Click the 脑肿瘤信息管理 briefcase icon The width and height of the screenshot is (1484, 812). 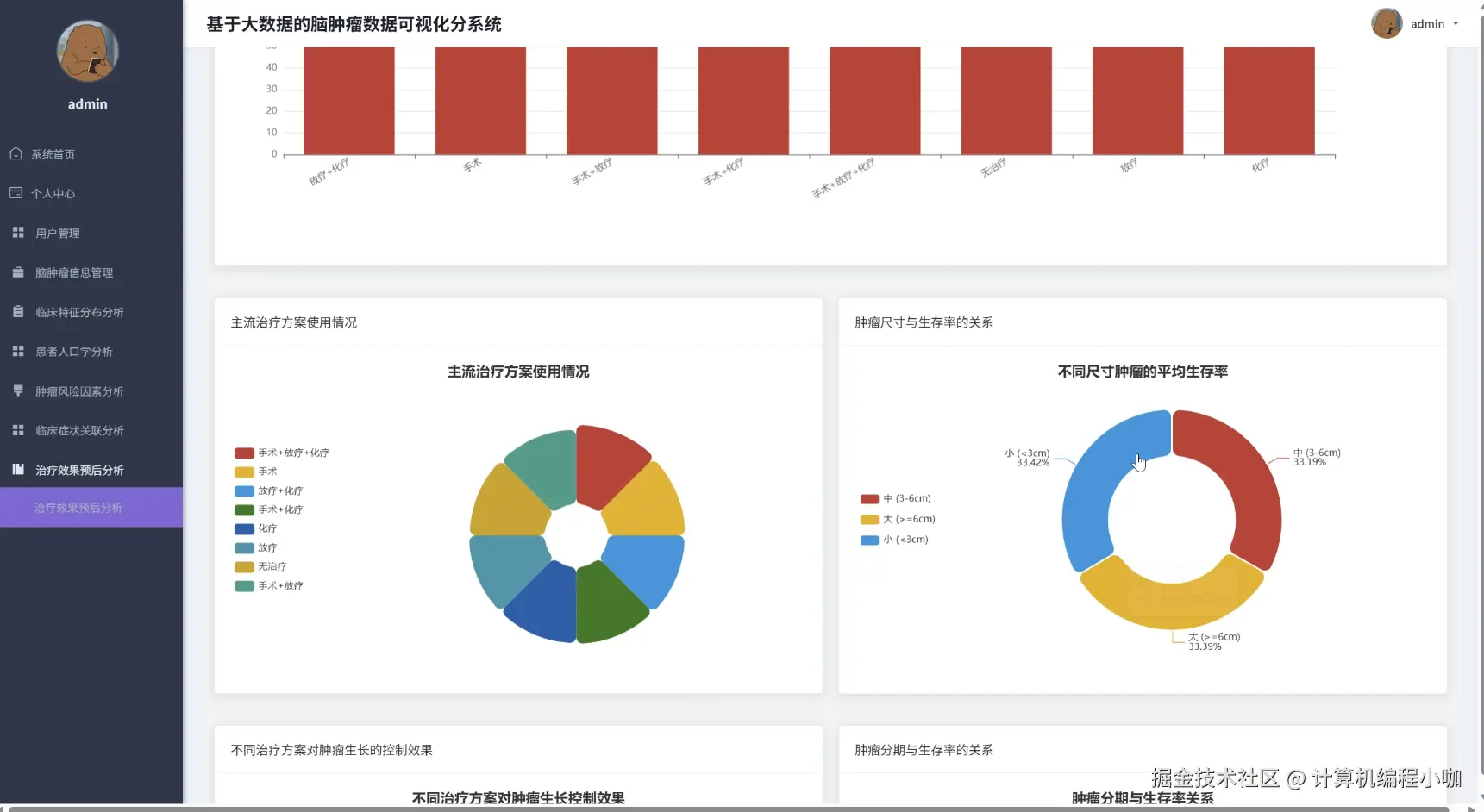[x=16, y=272]
